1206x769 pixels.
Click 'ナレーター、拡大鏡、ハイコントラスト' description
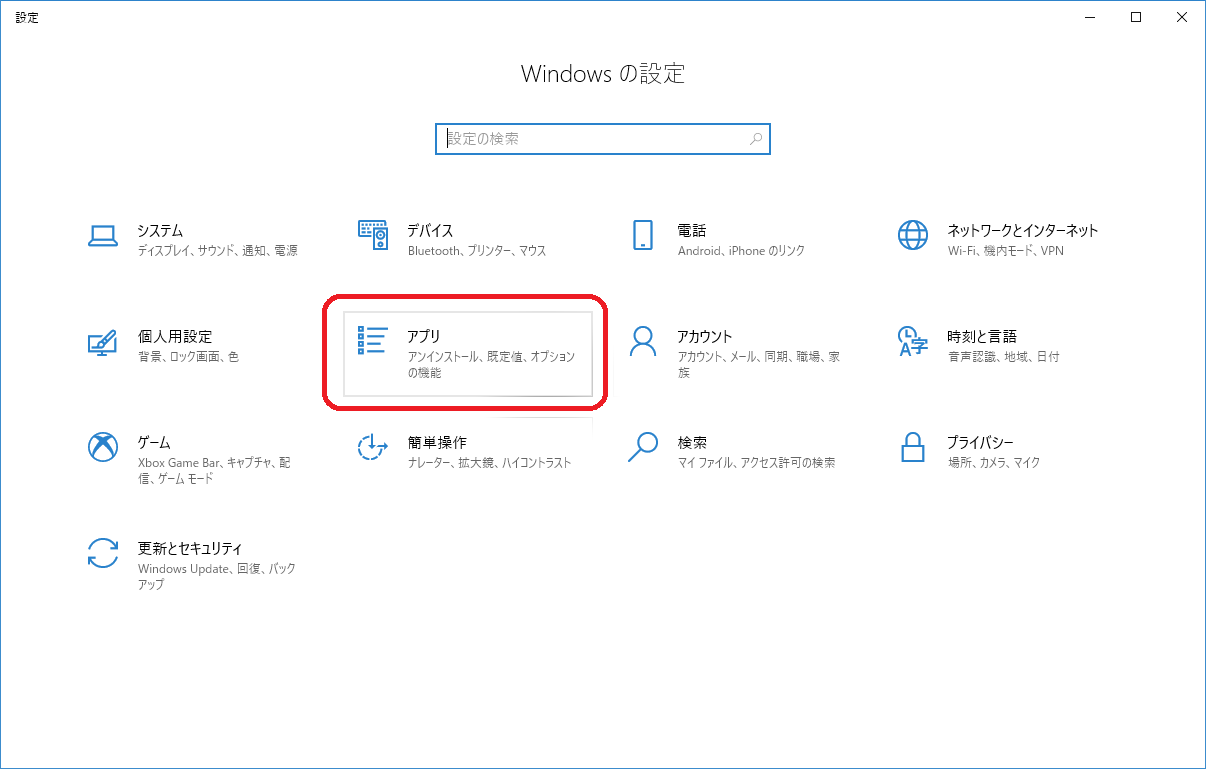(x=489, y=463)
